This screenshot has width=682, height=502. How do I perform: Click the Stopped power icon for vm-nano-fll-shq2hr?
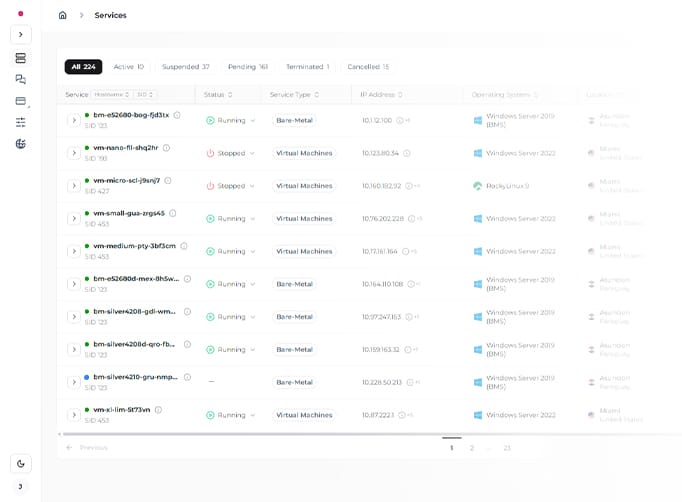coord(210,153)
